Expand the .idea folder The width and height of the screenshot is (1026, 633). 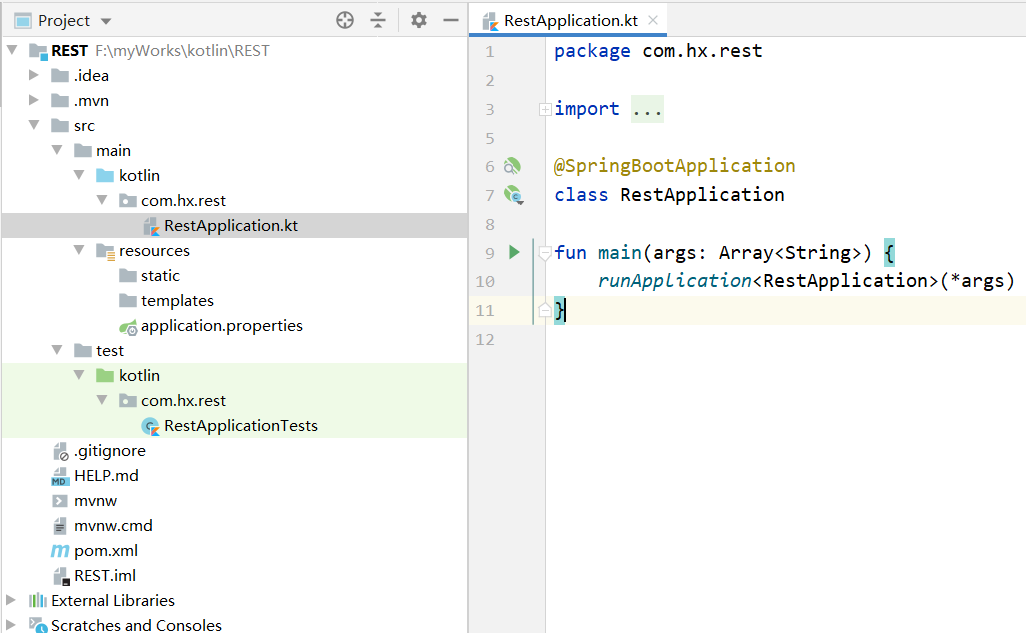coord(33,75)
